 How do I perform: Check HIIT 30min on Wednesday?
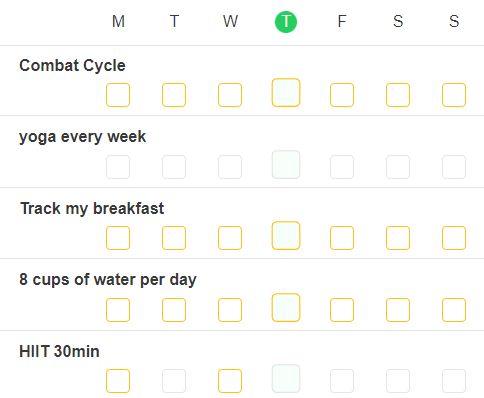tap(230, 381)
